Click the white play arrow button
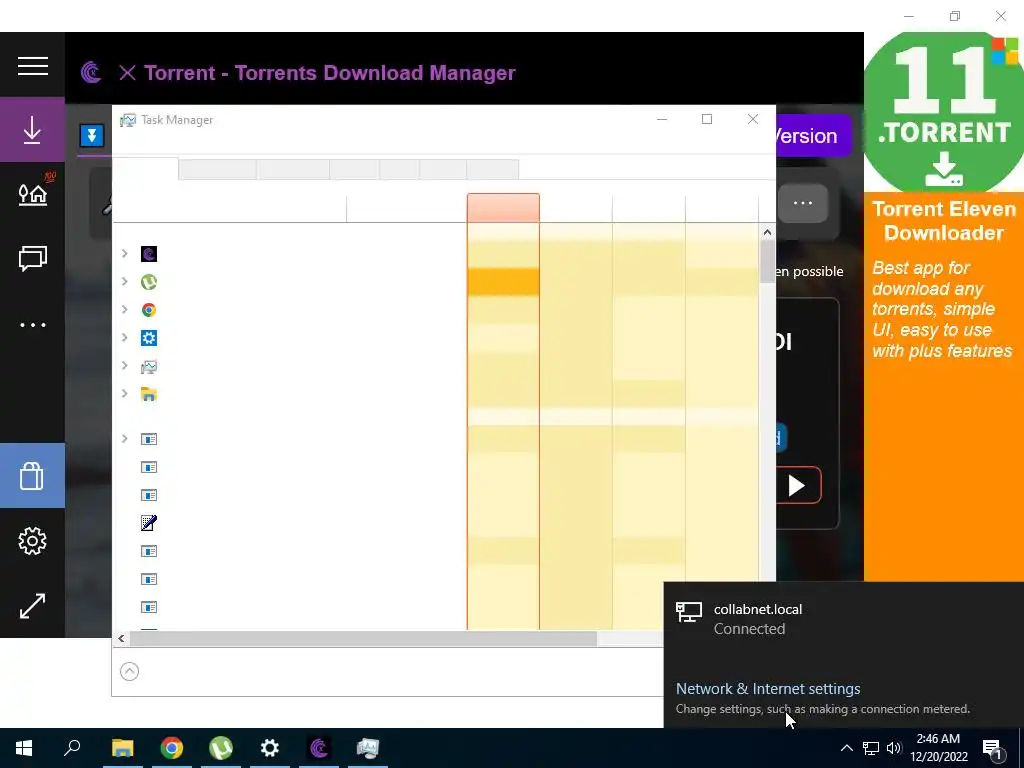The image size is (1024, 768). pyautogui.click(x=797, y=485)
